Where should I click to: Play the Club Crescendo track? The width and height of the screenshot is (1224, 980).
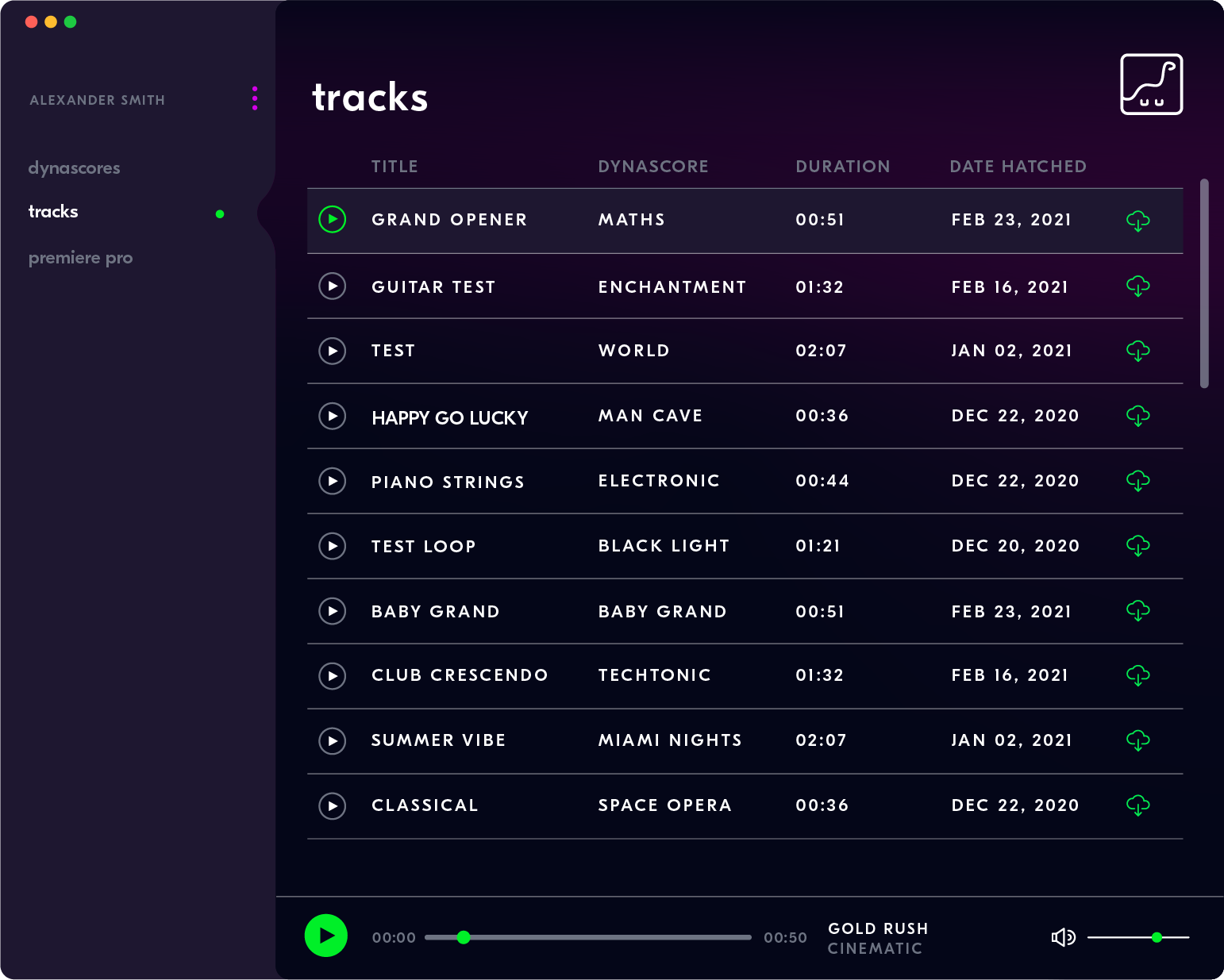click(332, 676)
